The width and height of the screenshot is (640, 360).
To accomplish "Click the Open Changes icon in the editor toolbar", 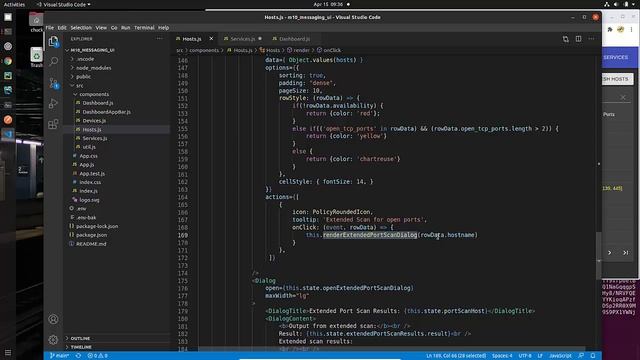I will (x=566, y=39).
